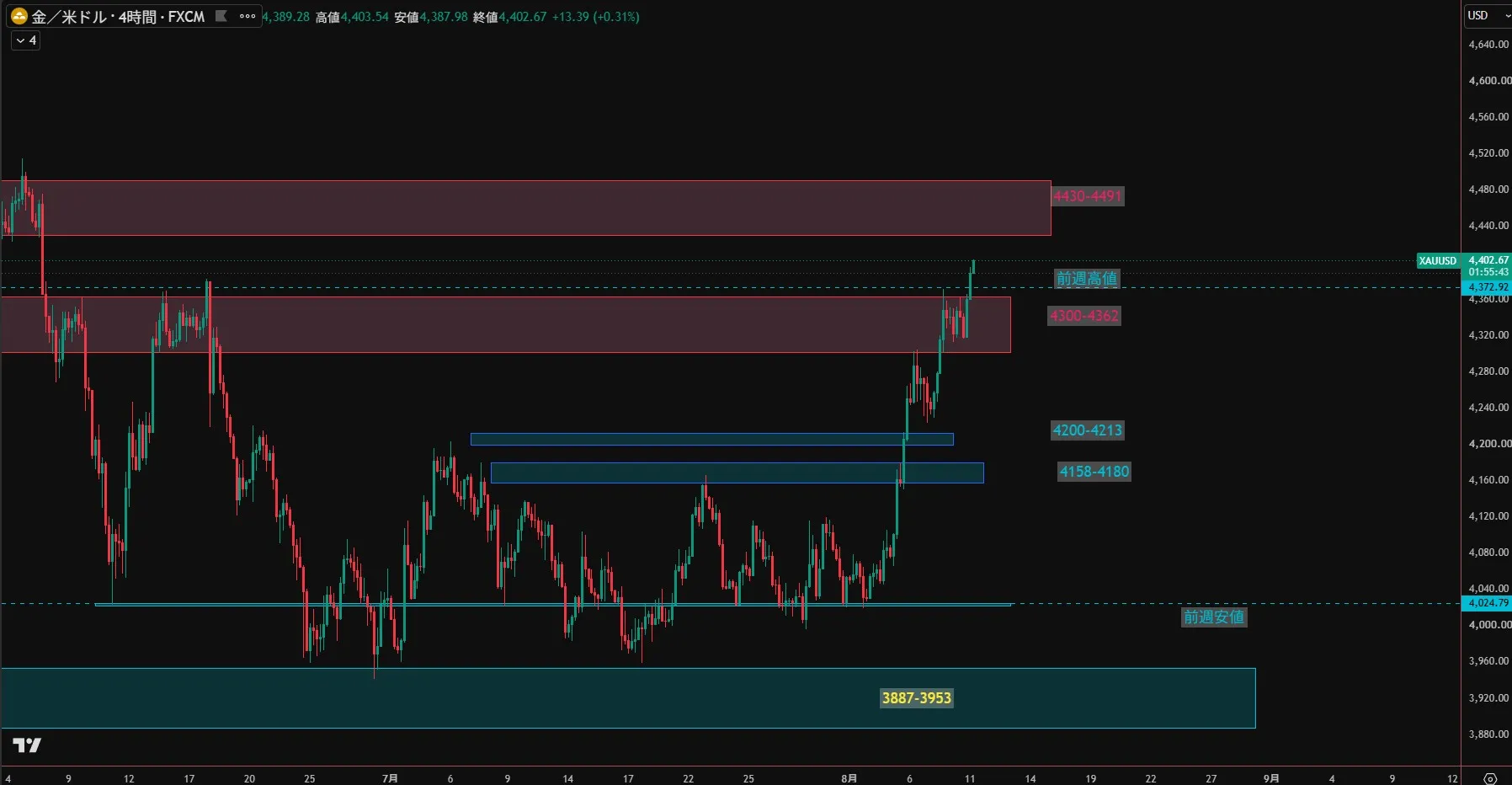
Task: Click the 4,600.00 price scale label
Action: pos(1488,81)
